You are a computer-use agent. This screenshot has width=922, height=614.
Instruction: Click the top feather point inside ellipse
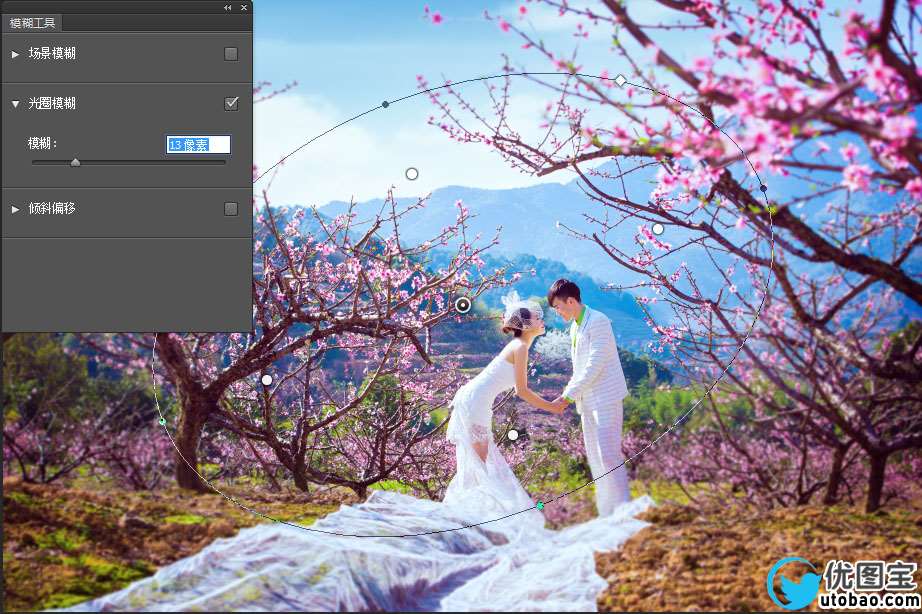(x=412, y=174)
